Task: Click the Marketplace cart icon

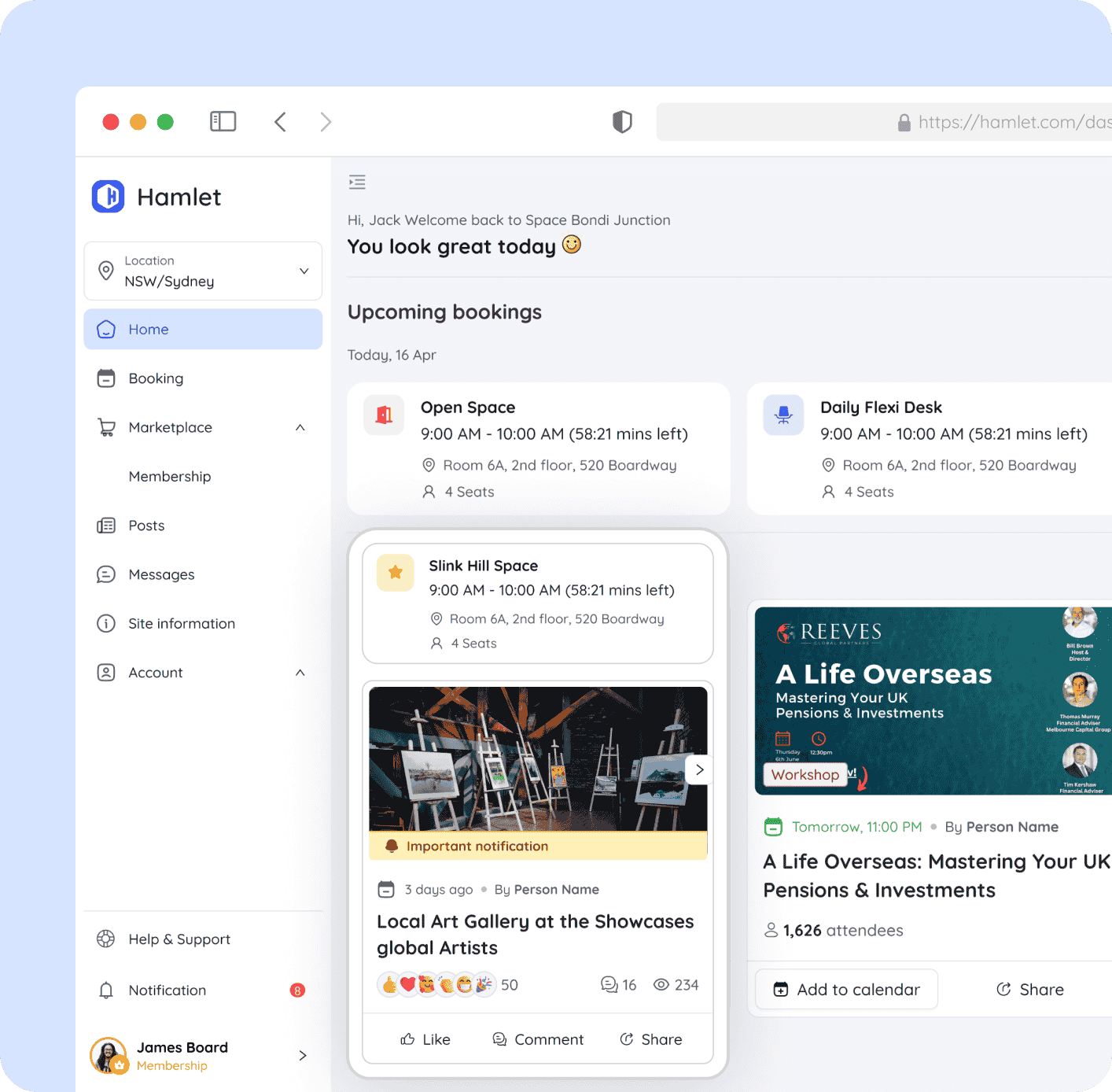Action: pos(106,427)
